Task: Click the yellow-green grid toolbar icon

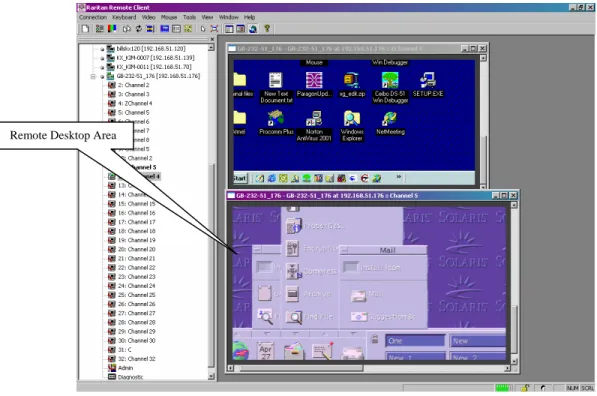Action: (x=188, y=29)
